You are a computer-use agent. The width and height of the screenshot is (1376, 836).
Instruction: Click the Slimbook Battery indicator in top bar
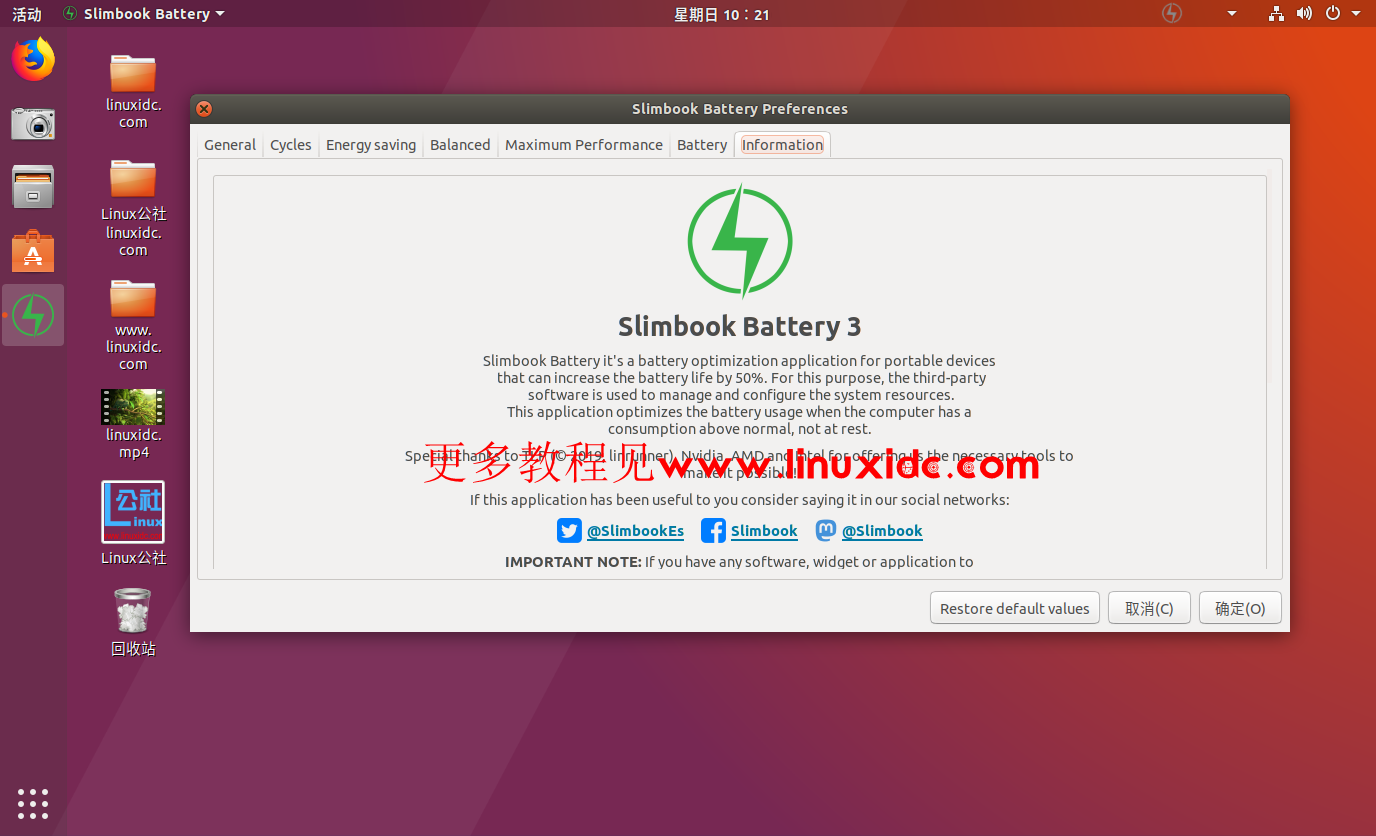coord(1172,13)
